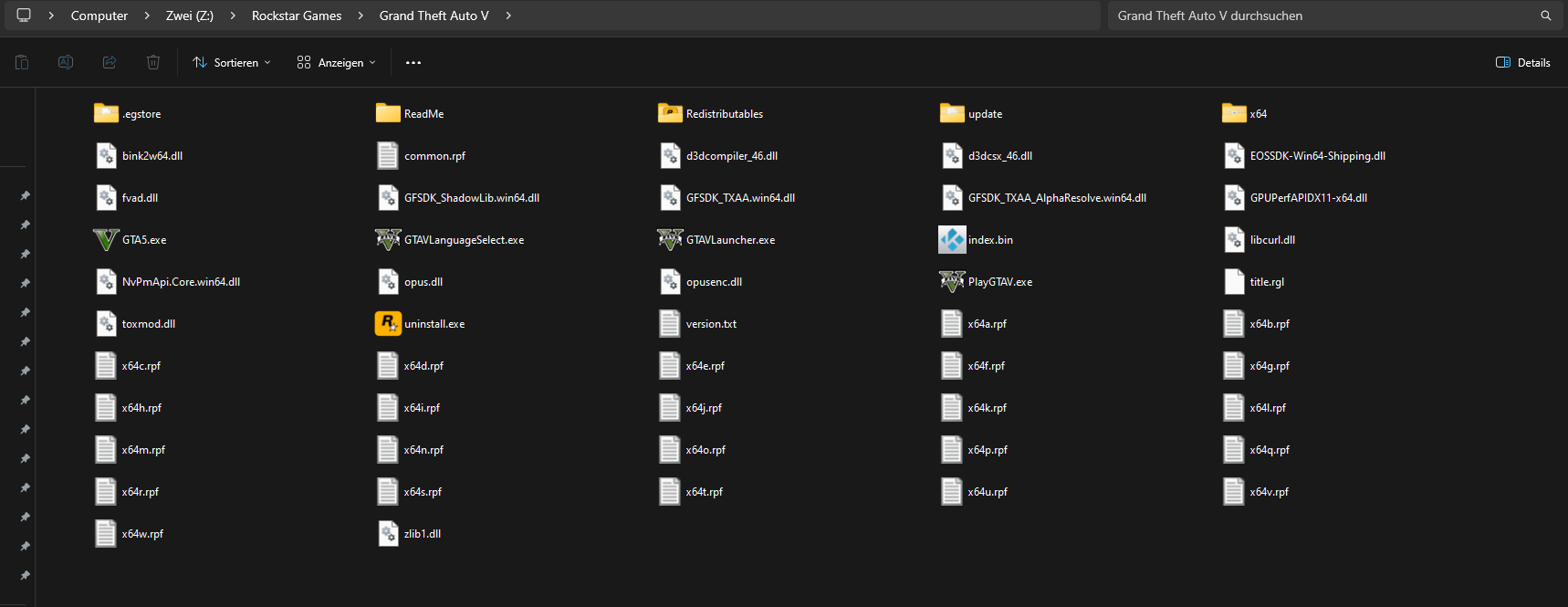Image resolution: width=1568 pixels, height=607 pixels.
Task: Click the Redistributables folder icon
Action: [670, 114]
